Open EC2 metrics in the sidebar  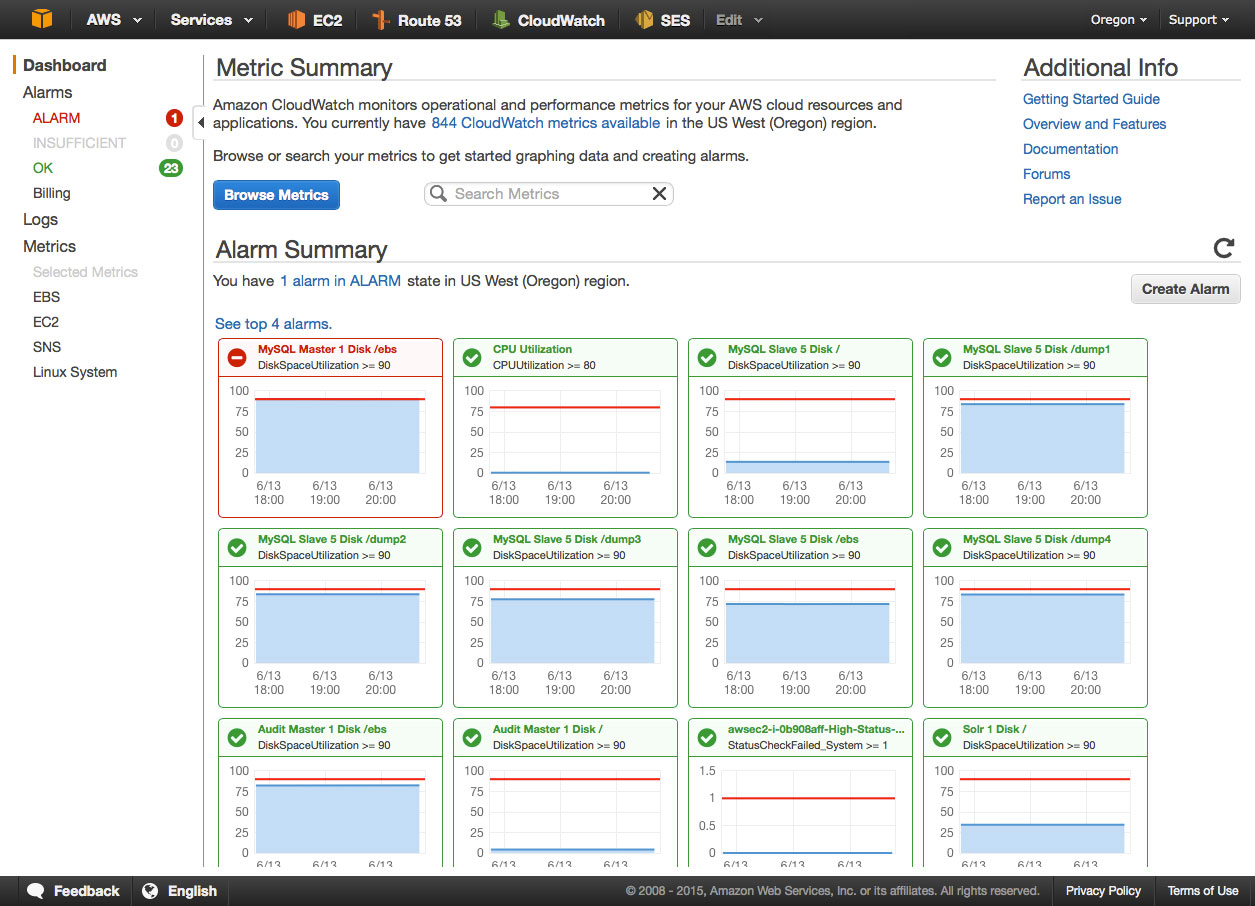(46, 322)
